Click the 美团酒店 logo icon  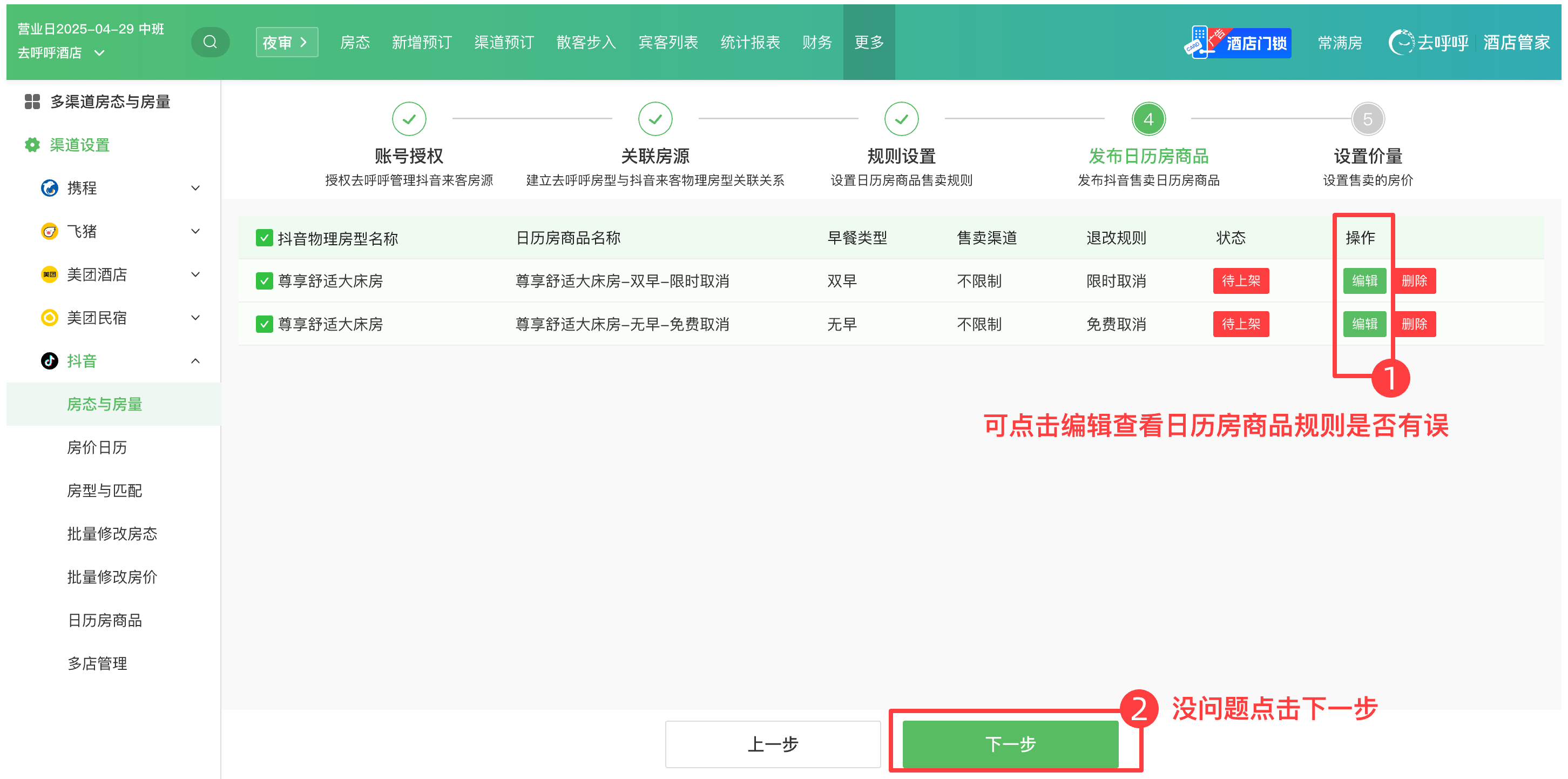[49, 274]
